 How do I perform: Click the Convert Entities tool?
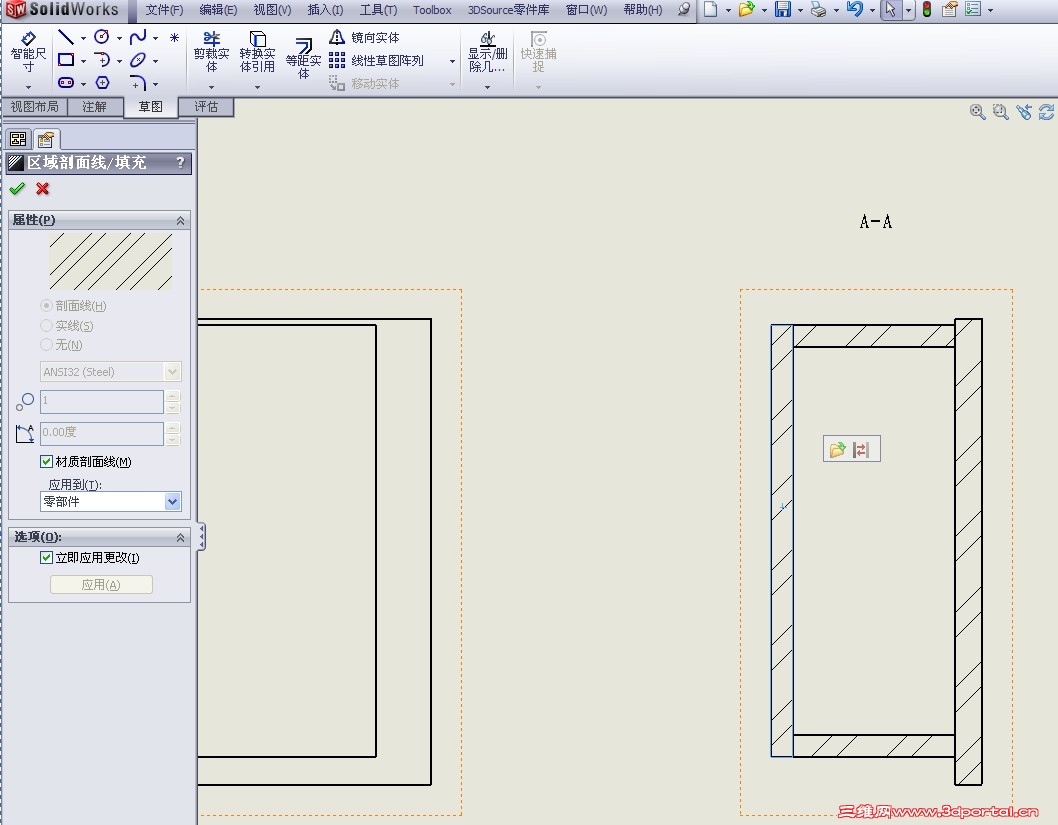257,52
